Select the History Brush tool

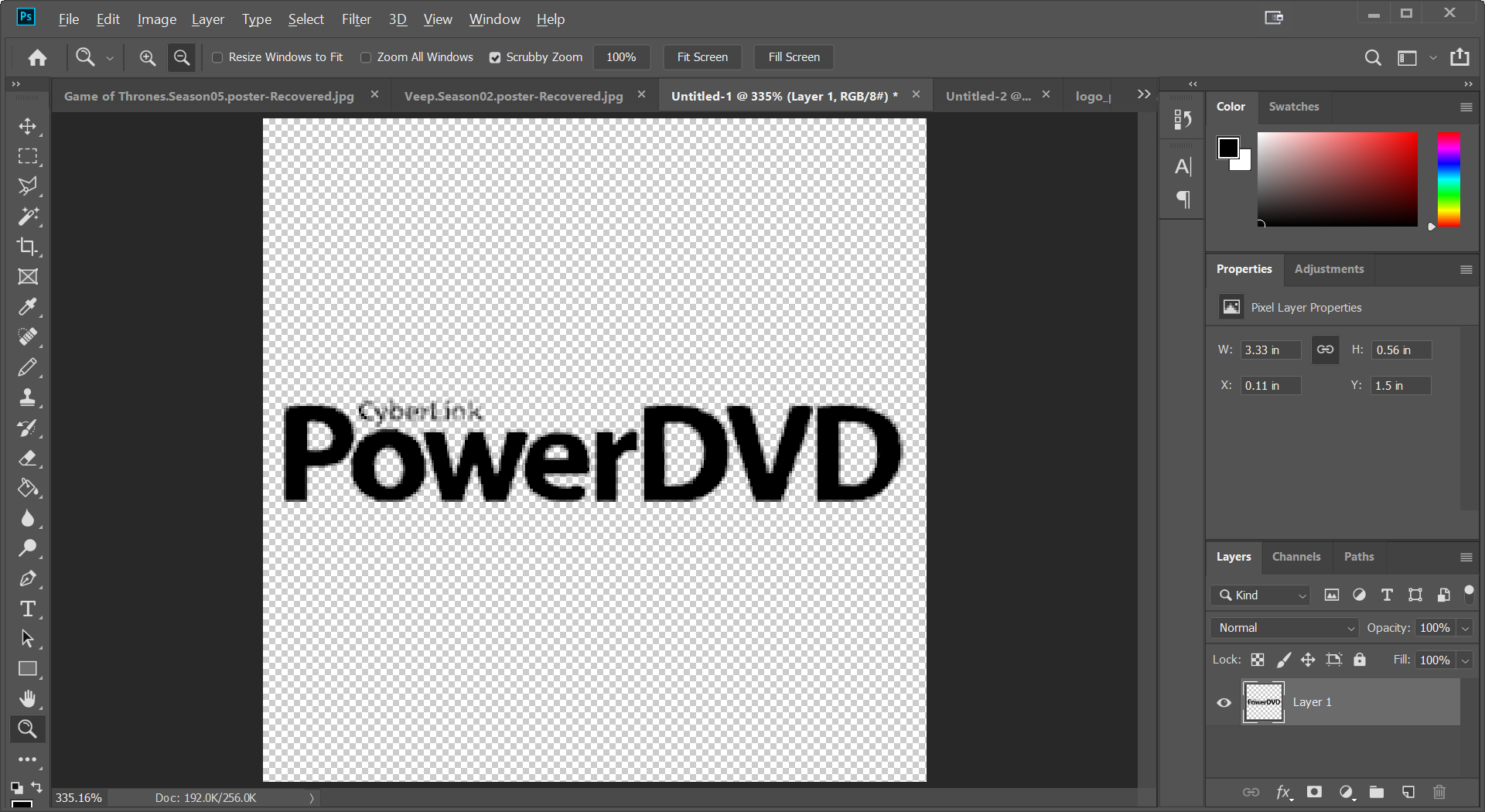[28, 428]
